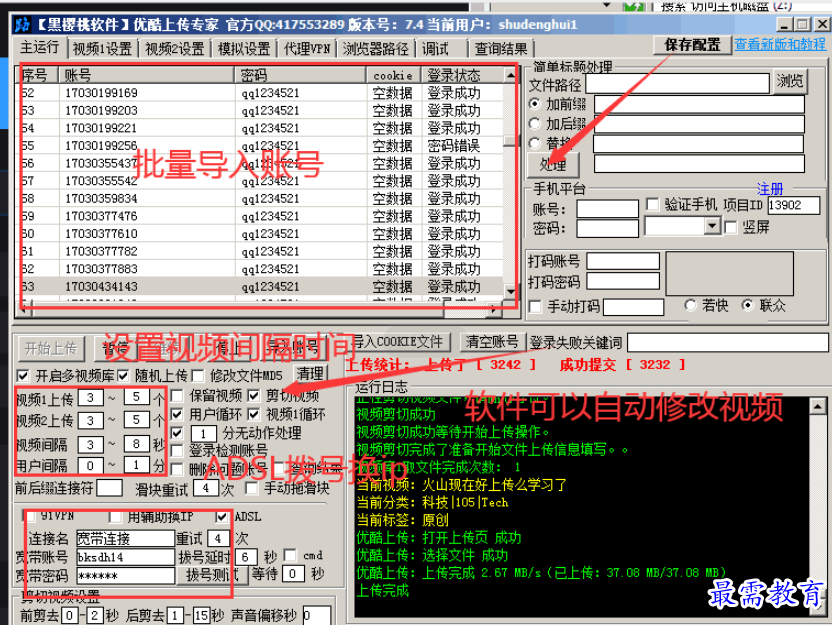
Task: Toggle the 随机上传 checkbox
Action: coord(123,376)
